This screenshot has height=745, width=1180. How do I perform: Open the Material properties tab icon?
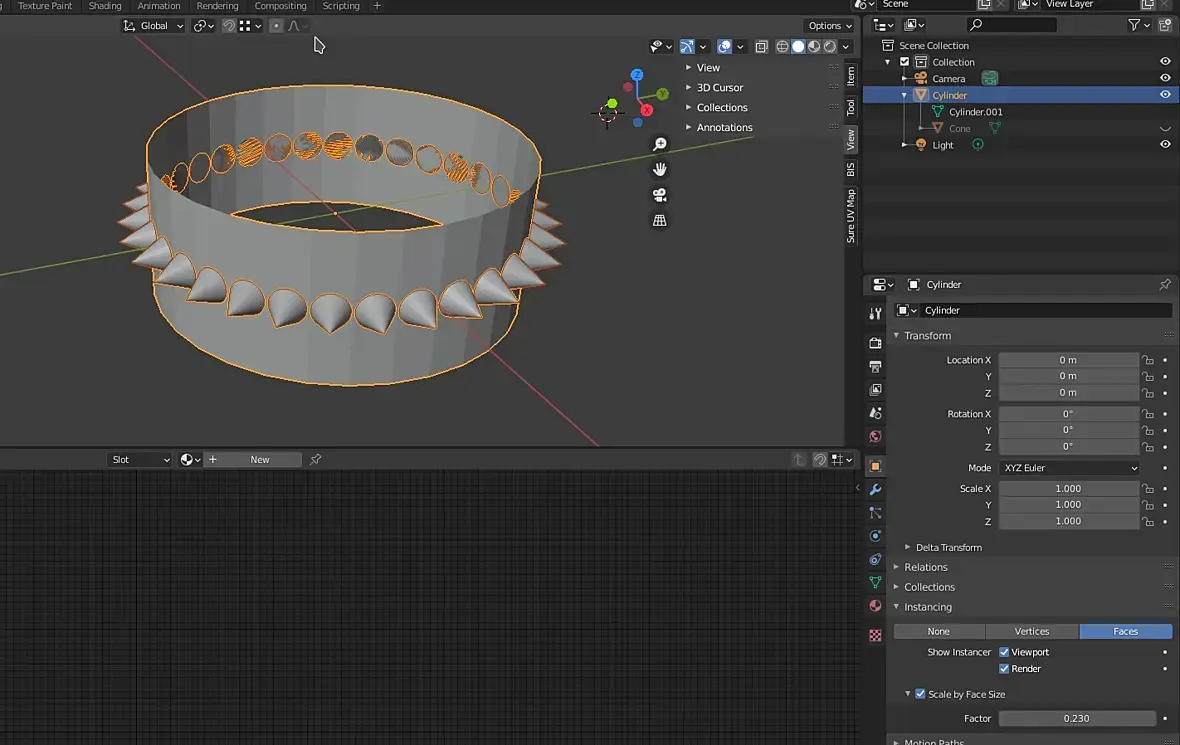pyautogui.click(x=875, y=606)
